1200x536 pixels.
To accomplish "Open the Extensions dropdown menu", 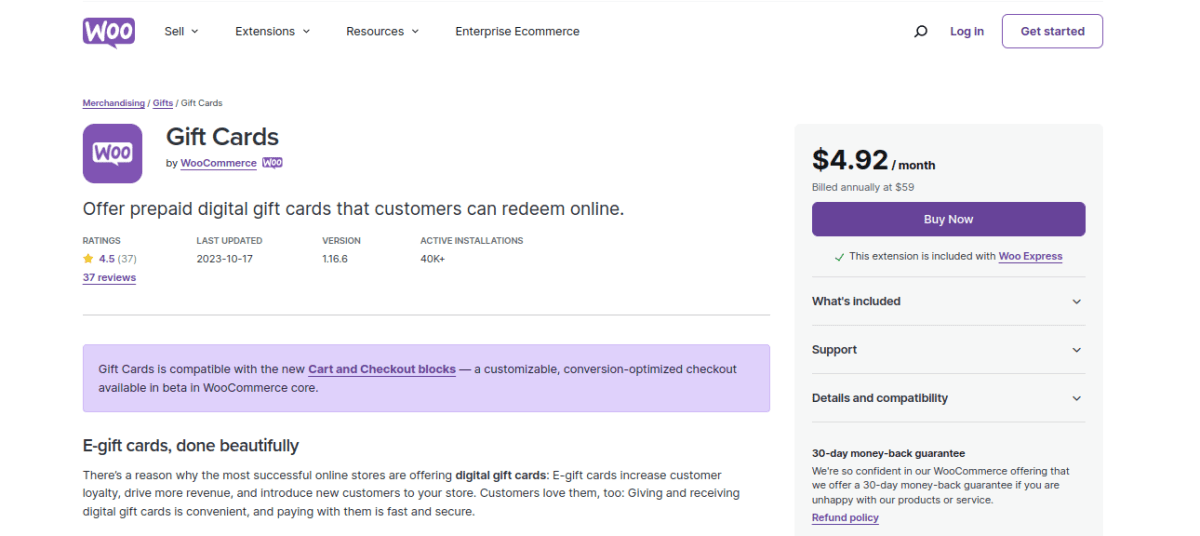I will click(272, 32).
